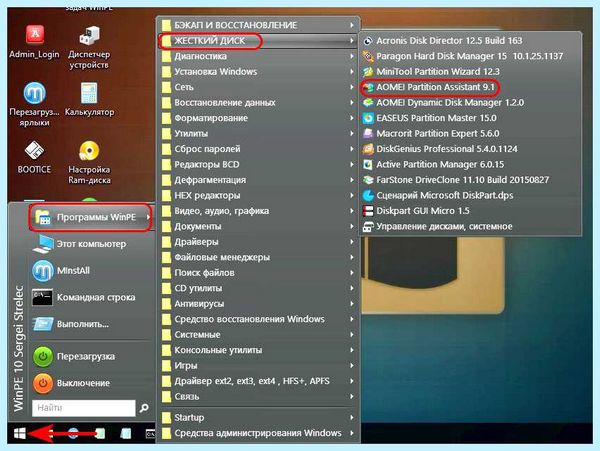
Task: Click the Управление дисками icon
Action: click(x=368, y=226)
